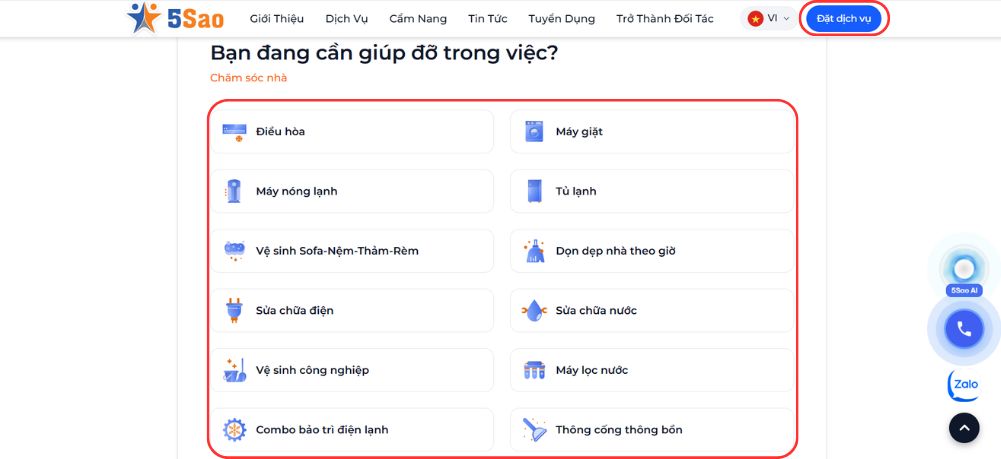
Task: Click the plunger icon beside Thông cống thông bồn
Action: point(534,430)
